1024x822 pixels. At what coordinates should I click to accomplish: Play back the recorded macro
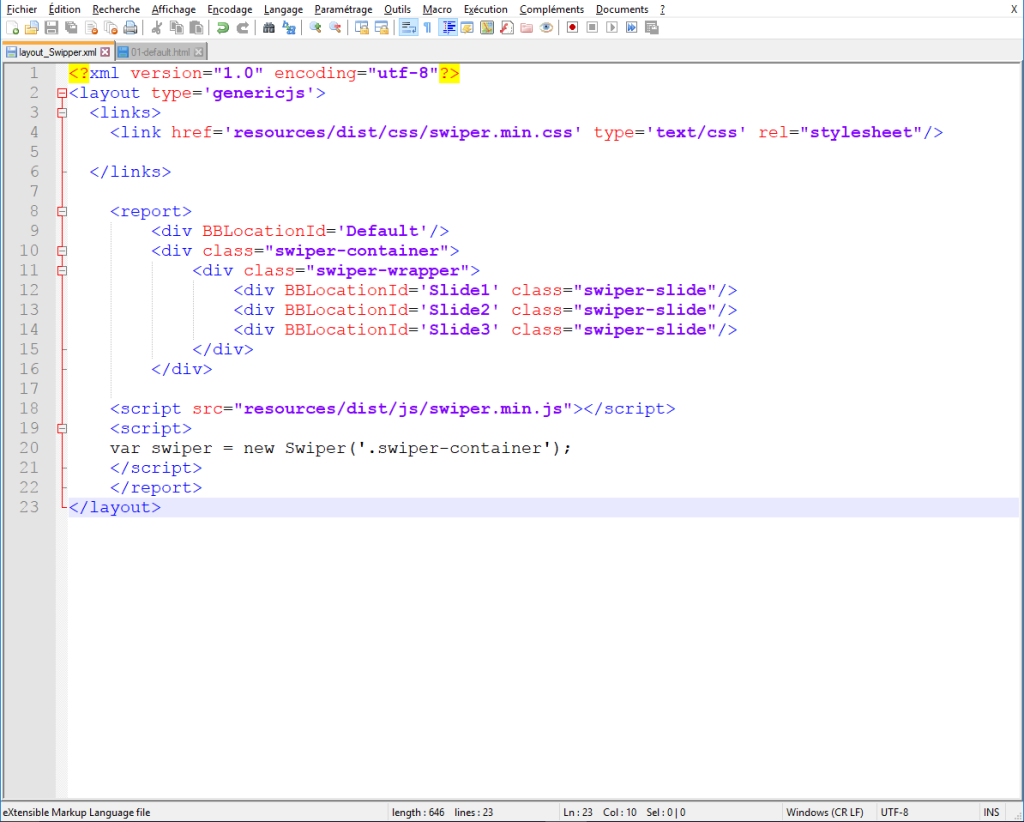pos(612,27)
